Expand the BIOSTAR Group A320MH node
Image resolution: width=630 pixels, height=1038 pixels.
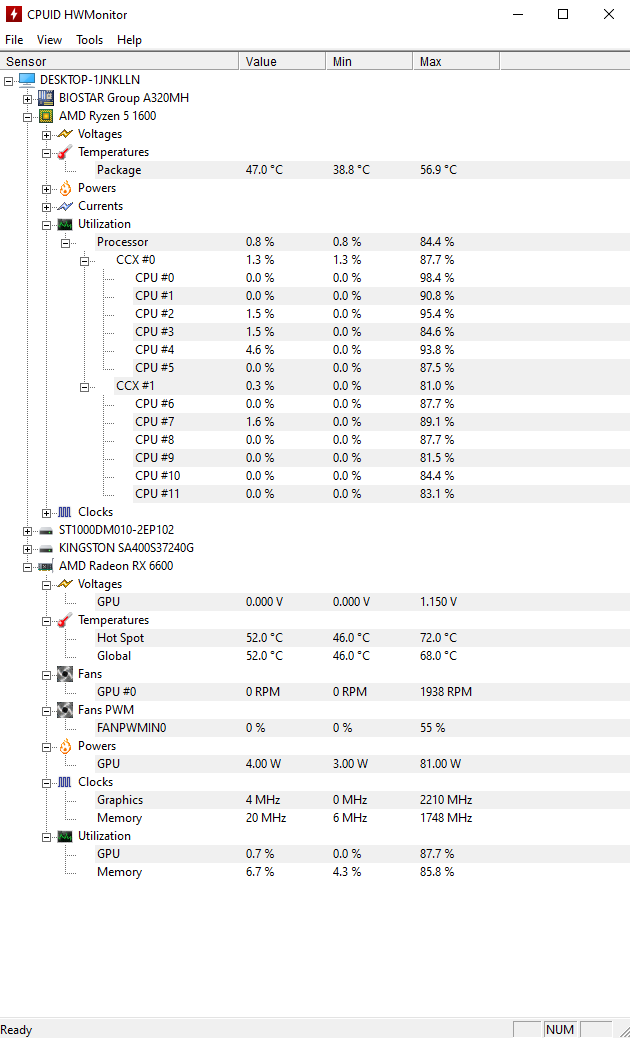click(27, 99)
